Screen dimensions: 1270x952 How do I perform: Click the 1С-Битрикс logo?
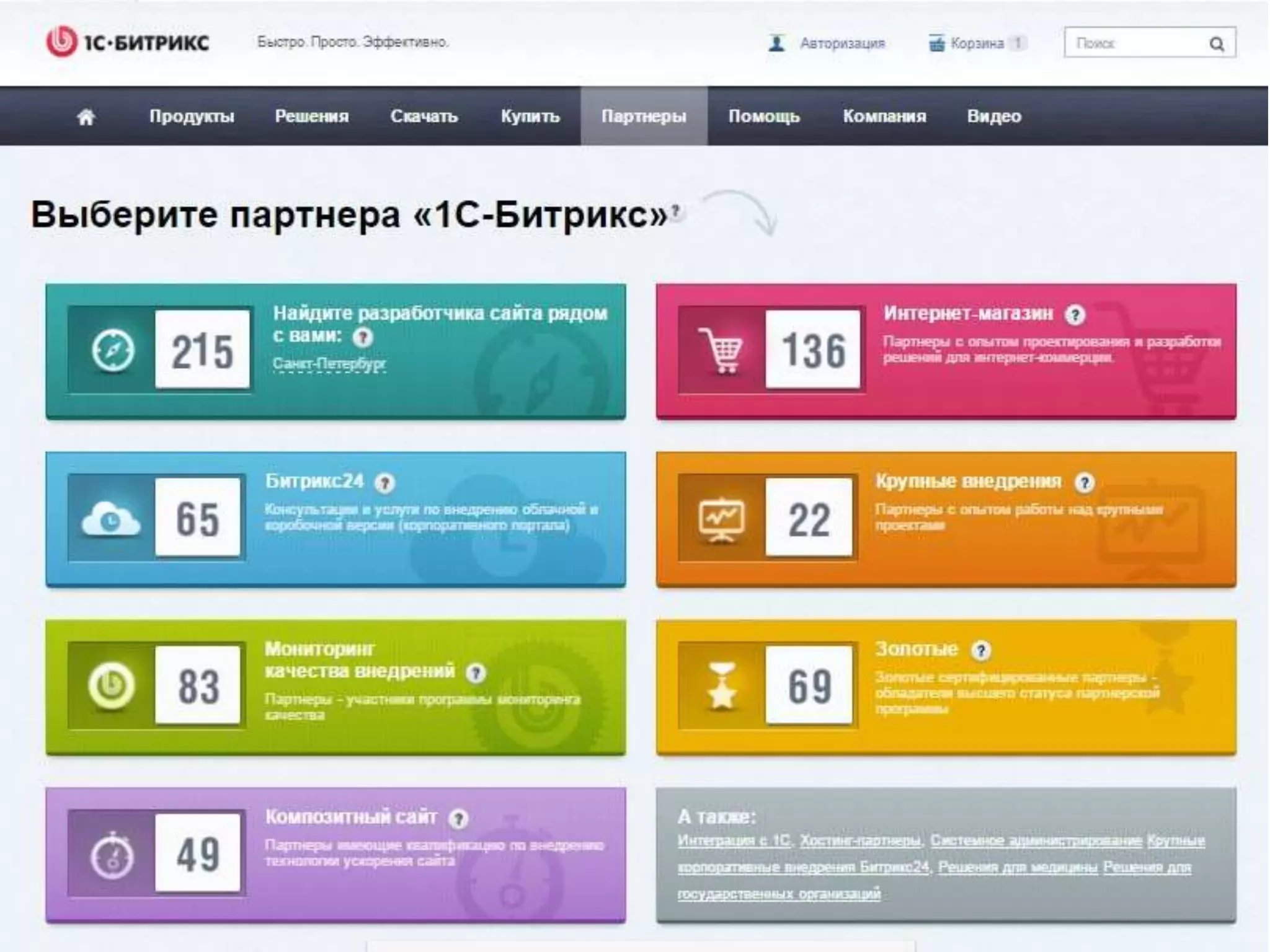[x=128, y=42]
